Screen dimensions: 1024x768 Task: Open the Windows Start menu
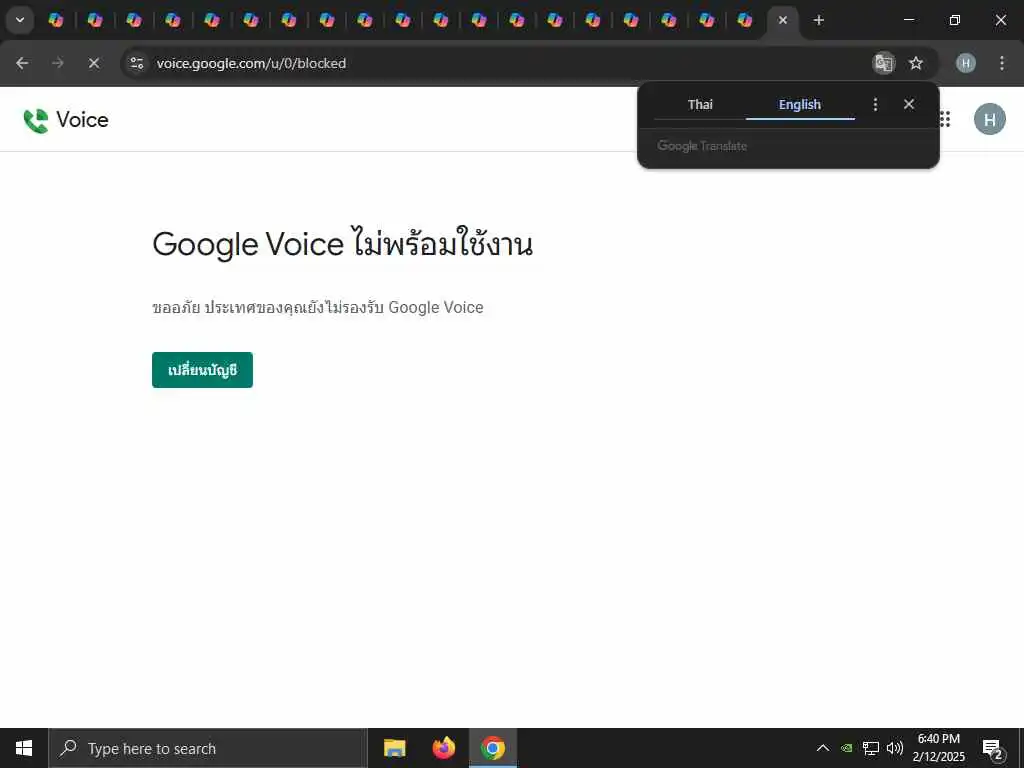24,748
